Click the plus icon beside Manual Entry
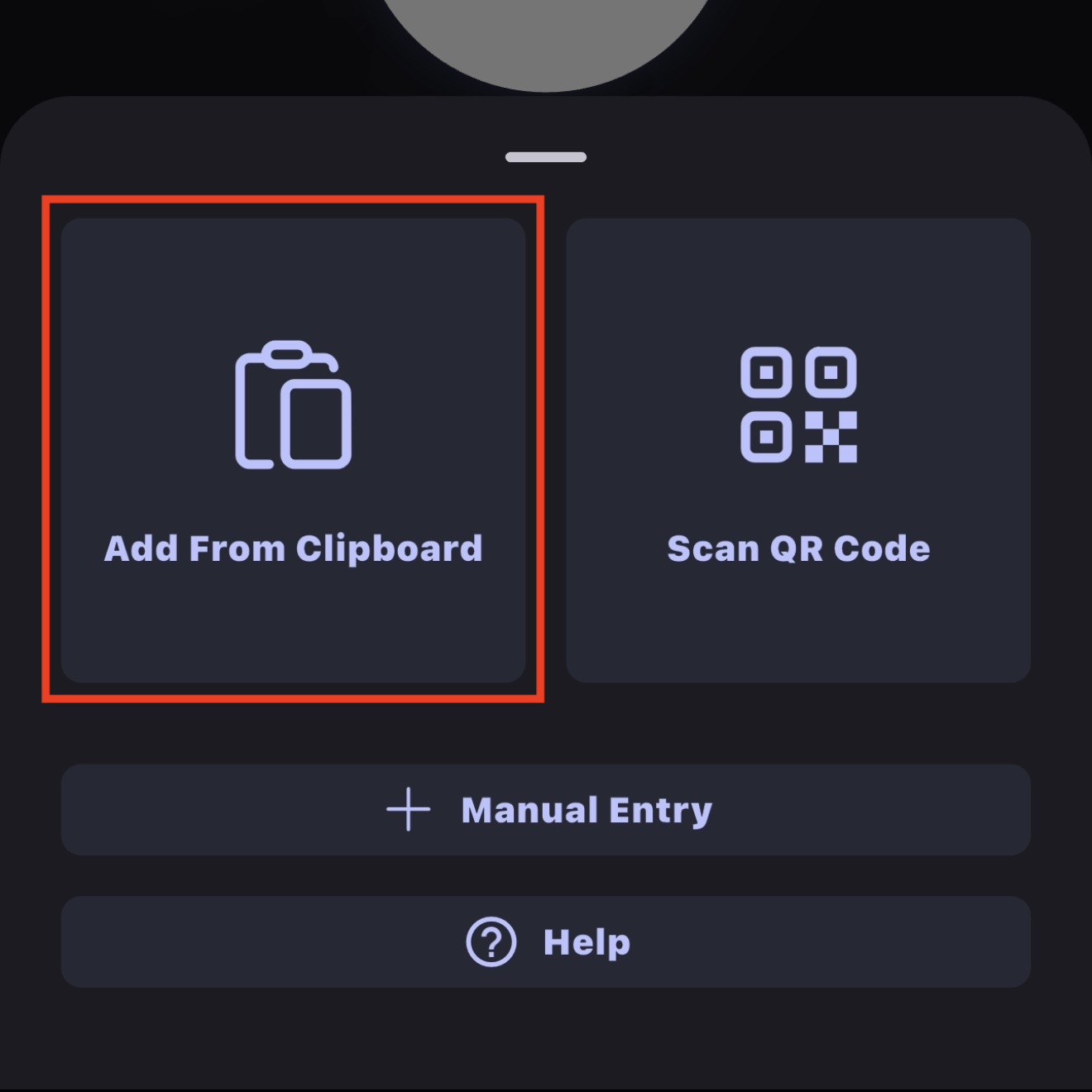Image resolution: width=1092 pixels, height=1092 pixels. 409,809
